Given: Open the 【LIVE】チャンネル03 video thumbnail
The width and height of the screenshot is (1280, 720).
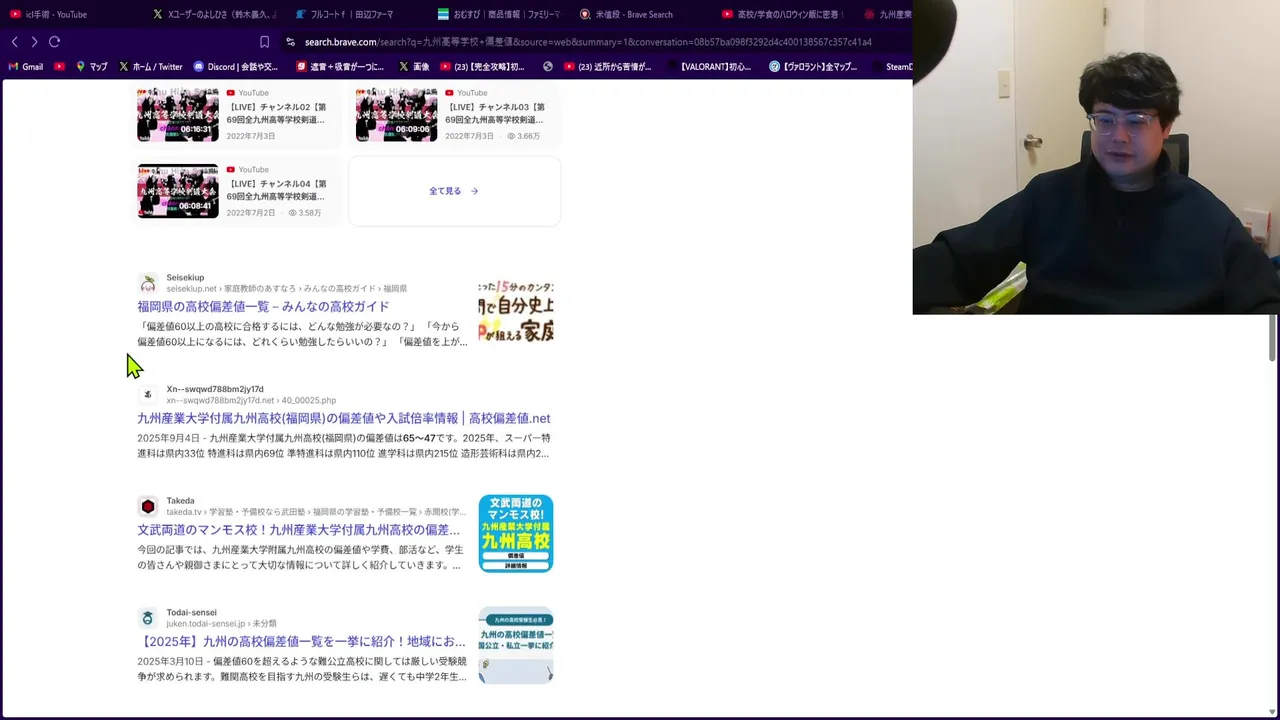Looking at the screenshot, I should (x=396, y=114).
